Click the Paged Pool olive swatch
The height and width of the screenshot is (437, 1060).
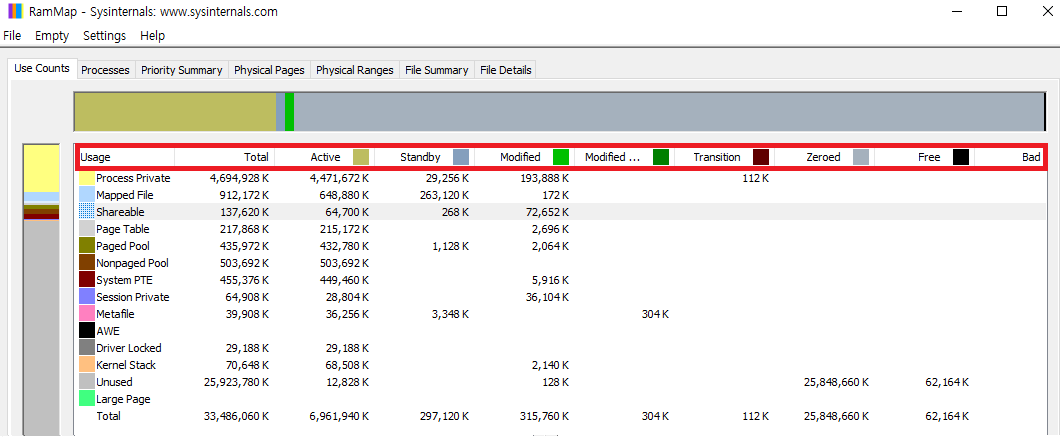87,246
